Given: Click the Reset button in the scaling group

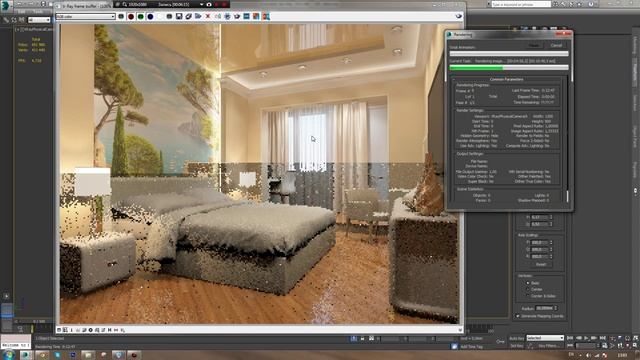Looking at the screenshot, I should pyautogui.click(x=541, y=264).
